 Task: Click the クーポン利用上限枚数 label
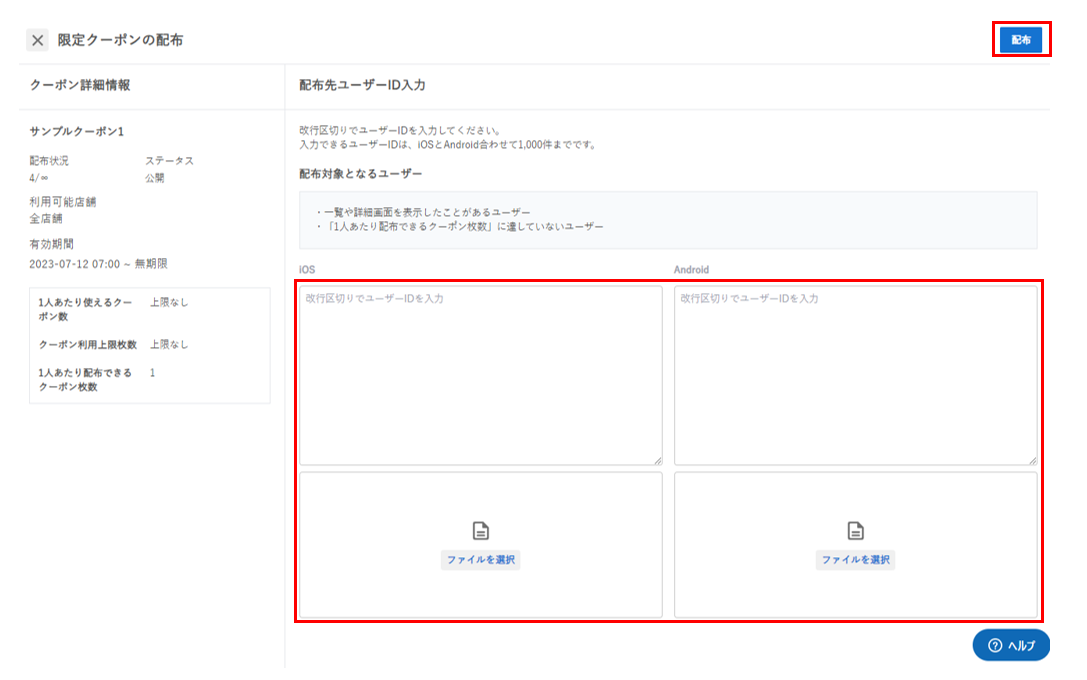87,345
